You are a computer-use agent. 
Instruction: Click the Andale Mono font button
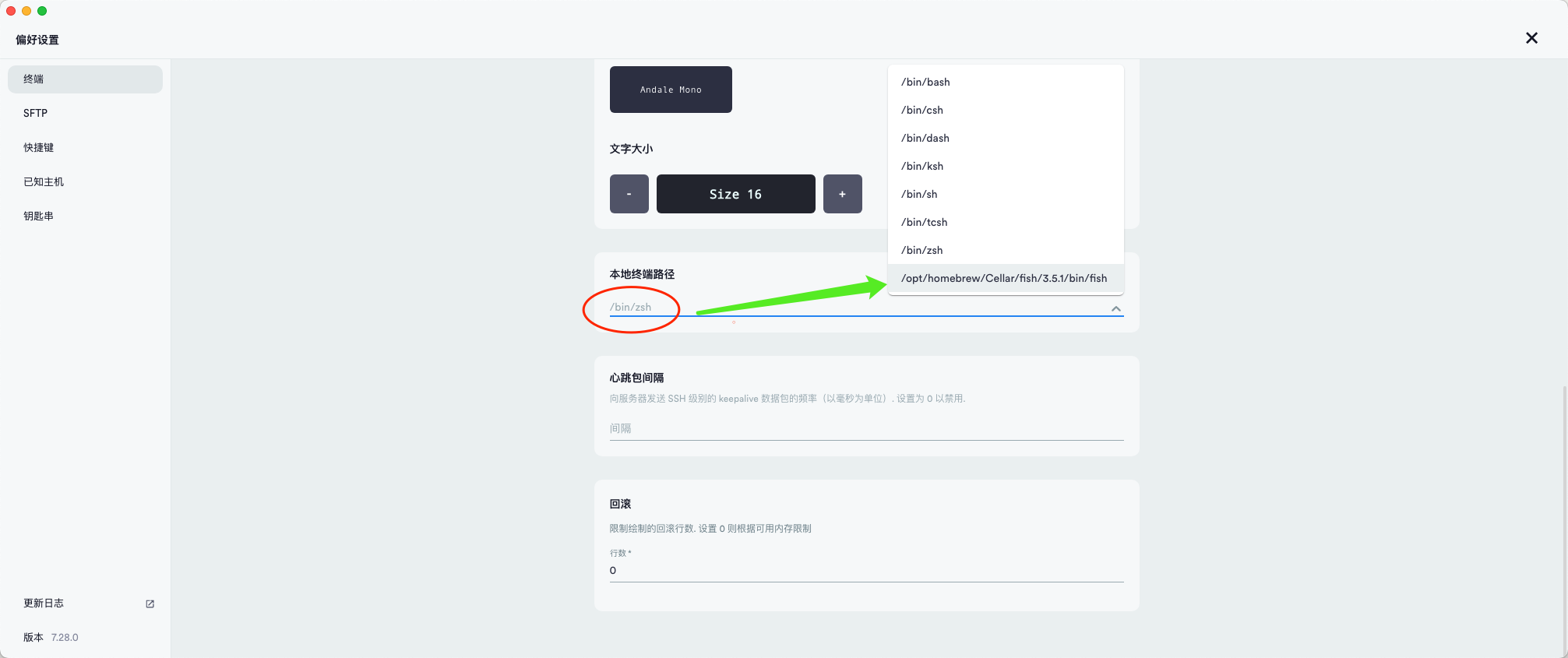pyautogui.click(x=671, y=90)
